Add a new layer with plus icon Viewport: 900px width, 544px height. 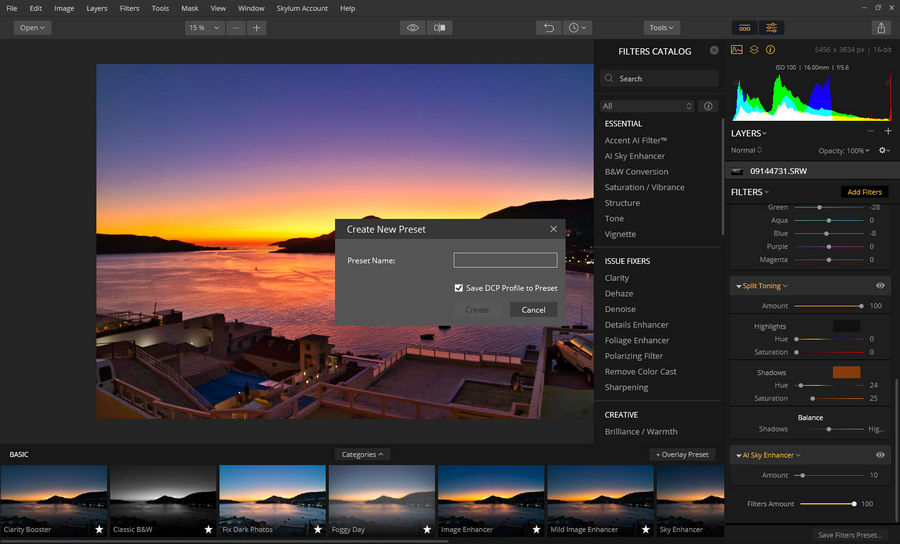(x=888, y=131)
